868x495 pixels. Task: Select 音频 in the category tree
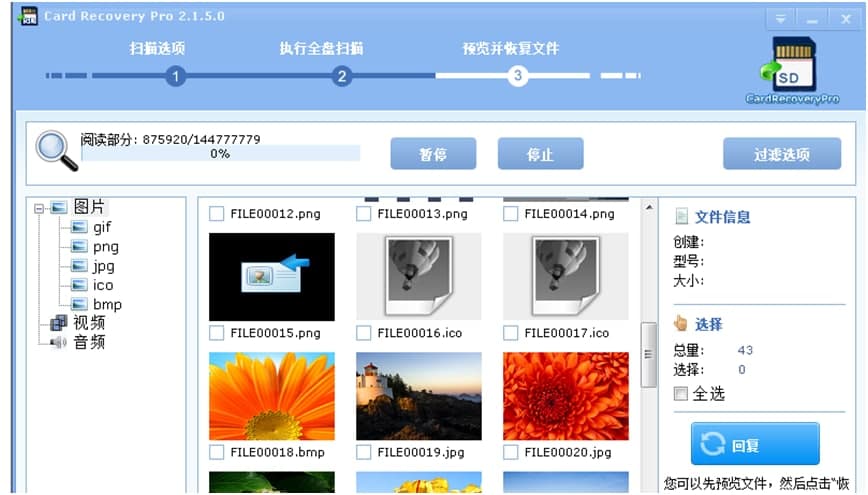[x=89, y=342]
